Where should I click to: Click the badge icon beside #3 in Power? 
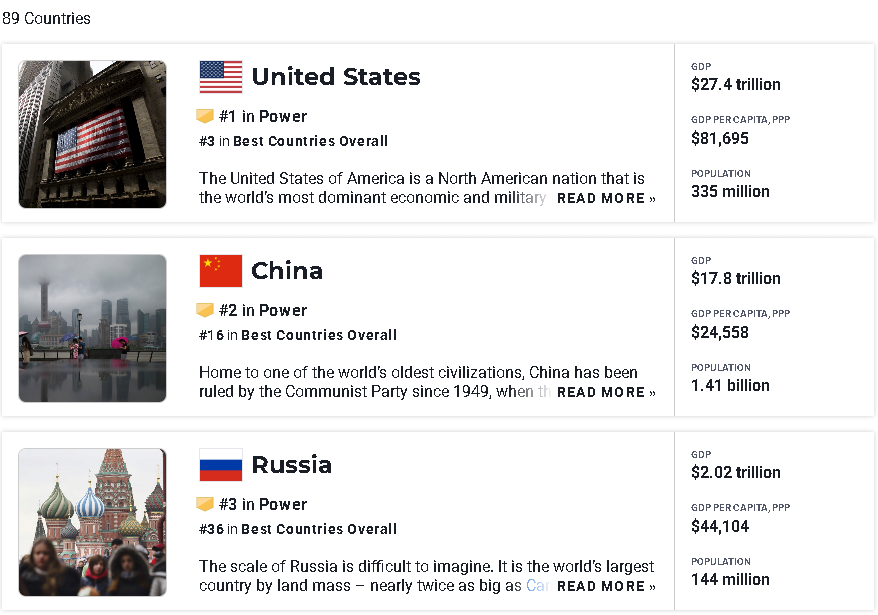[x=205, y=504]
